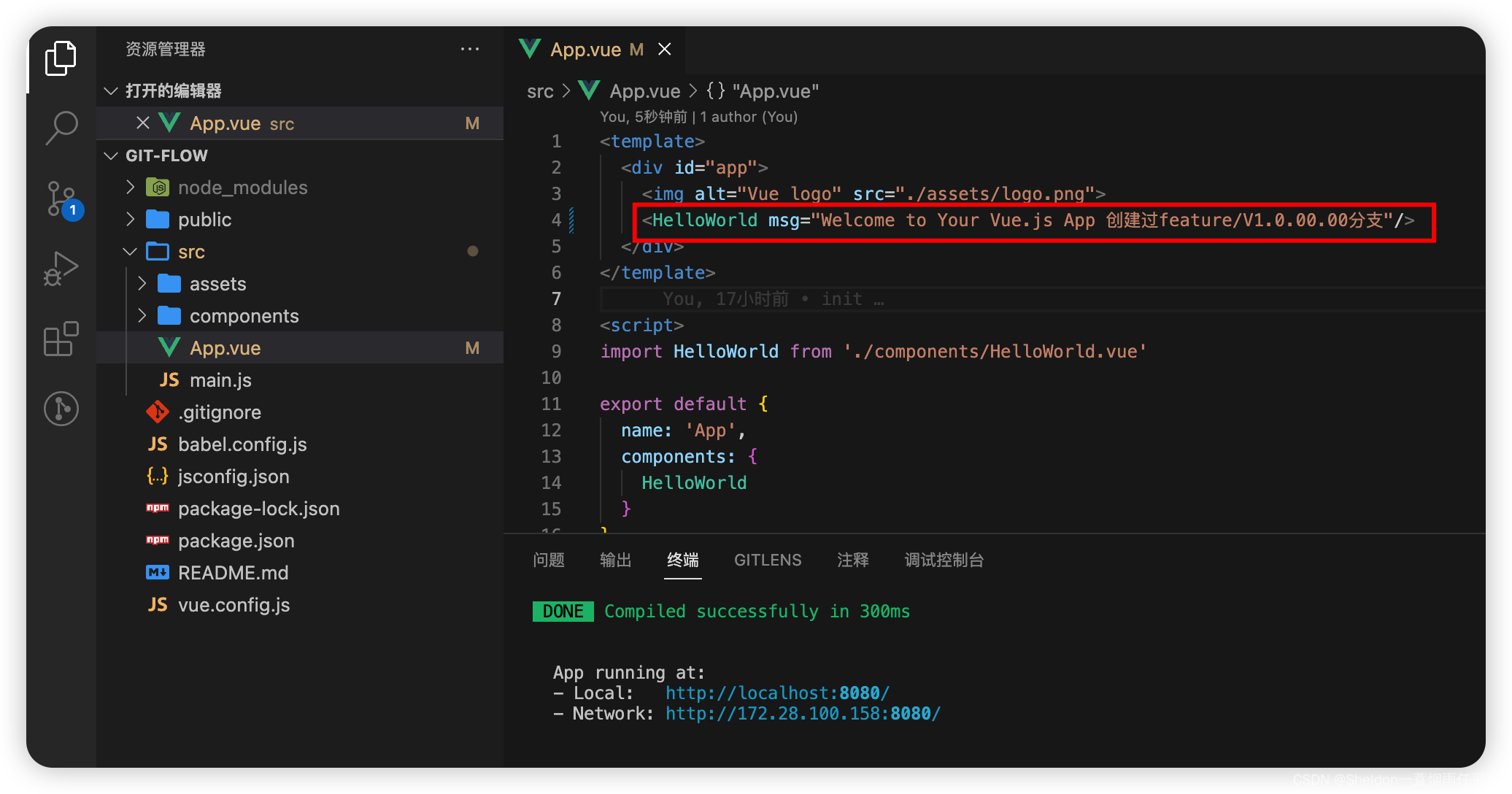
Task: Open the 172.28.100.158:8080 network link
Action: [x=803, y=713]
